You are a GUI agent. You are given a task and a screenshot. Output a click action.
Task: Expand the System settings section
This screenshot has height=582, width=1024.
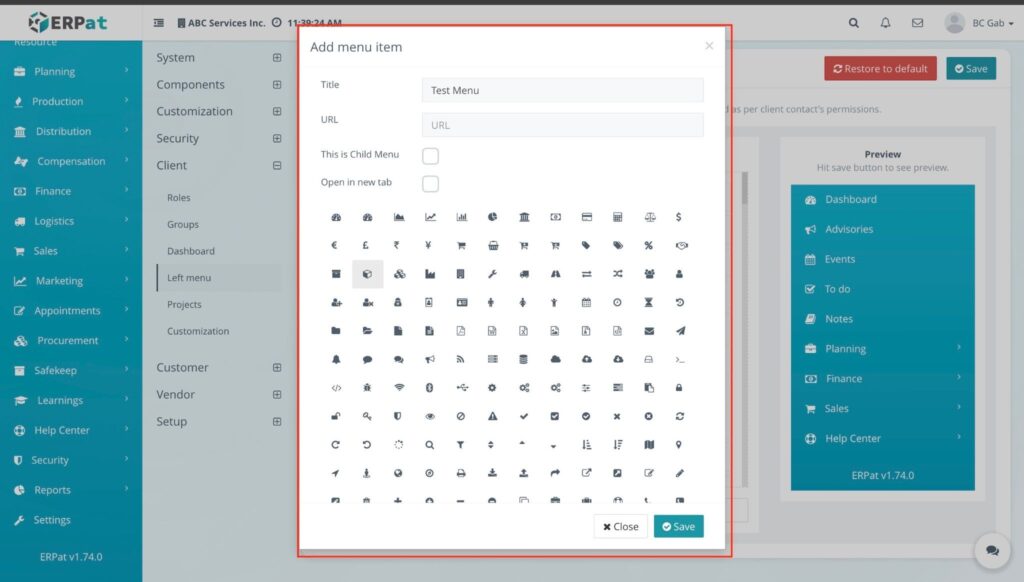(x=277, y=57)
